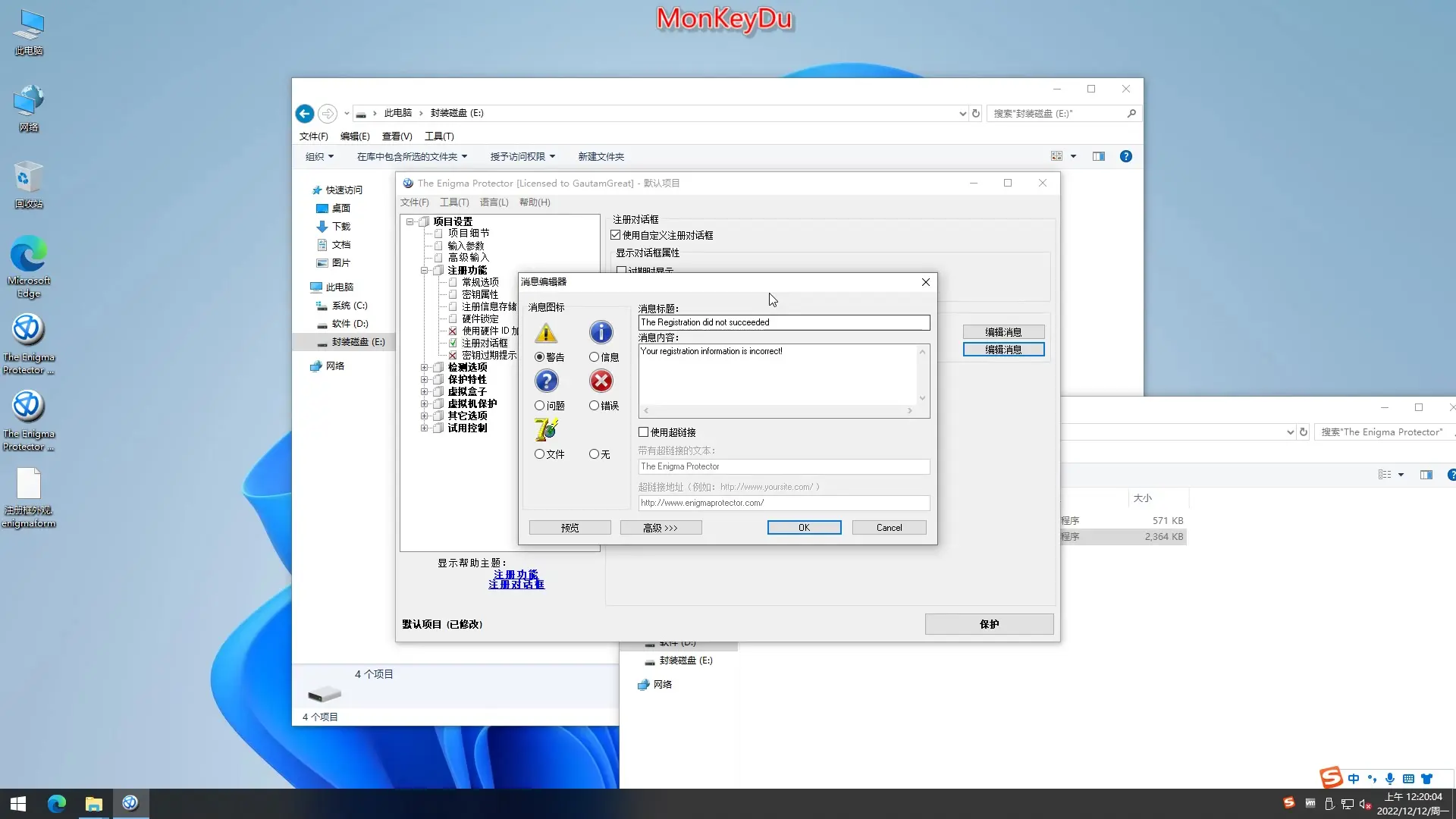Image resolution: width=1456 pixels, height=819 pixels.
Task: Select the 错误 radio button
Action: (604, 406)
